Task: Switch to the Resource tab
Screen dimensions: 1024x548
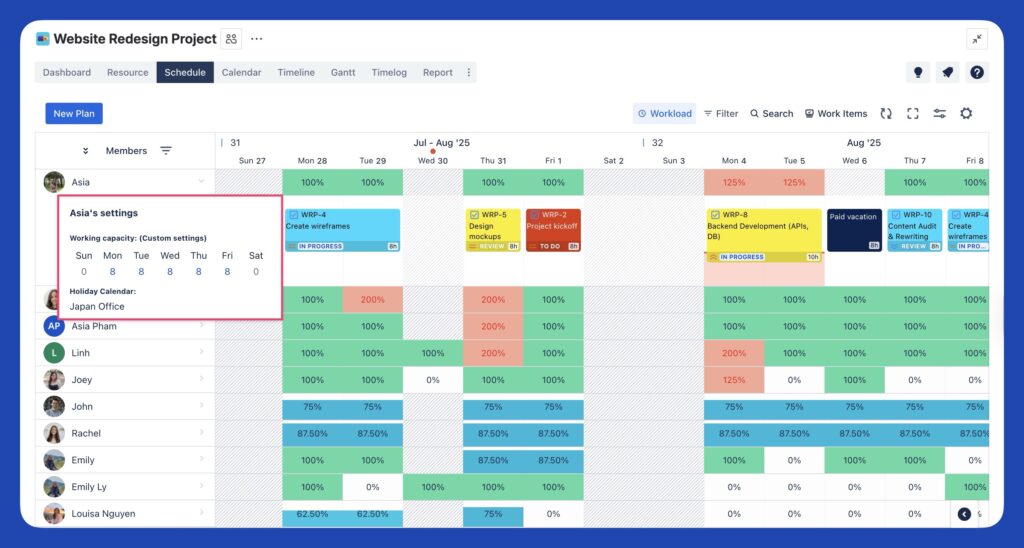Action: pos(127,73)
